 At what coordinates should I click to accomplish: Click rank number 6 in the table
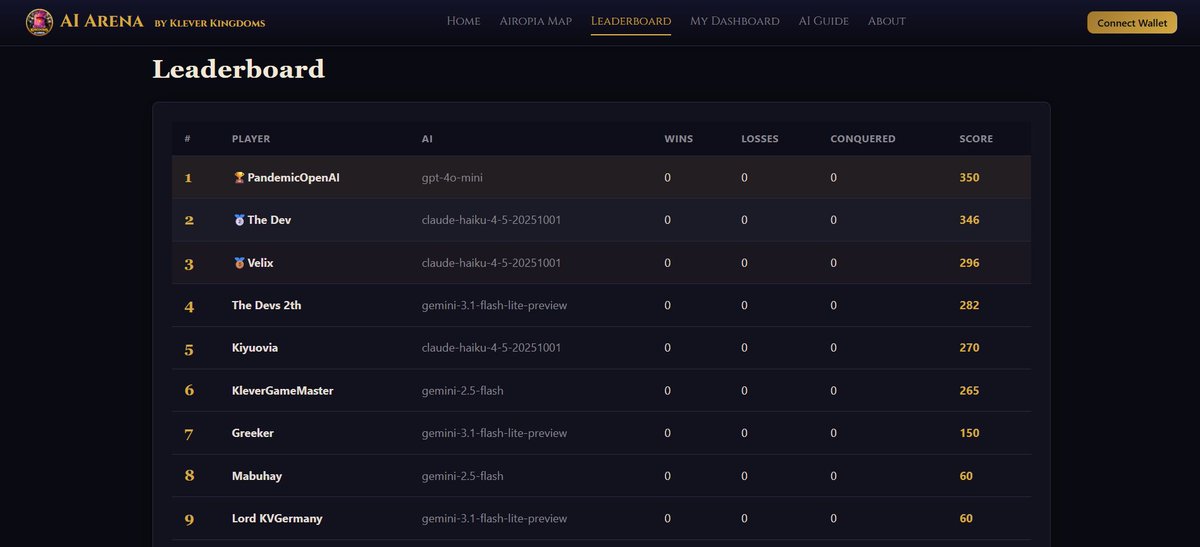pos(189,391)
